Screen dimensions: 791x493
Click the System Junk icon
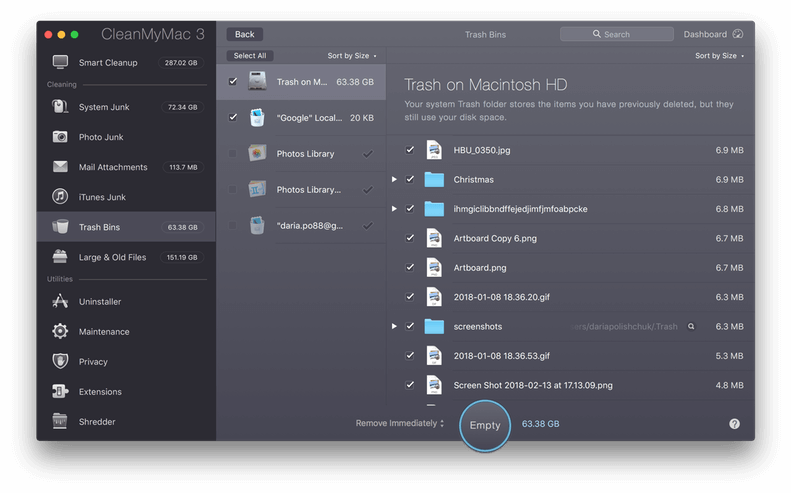[60, 106]
